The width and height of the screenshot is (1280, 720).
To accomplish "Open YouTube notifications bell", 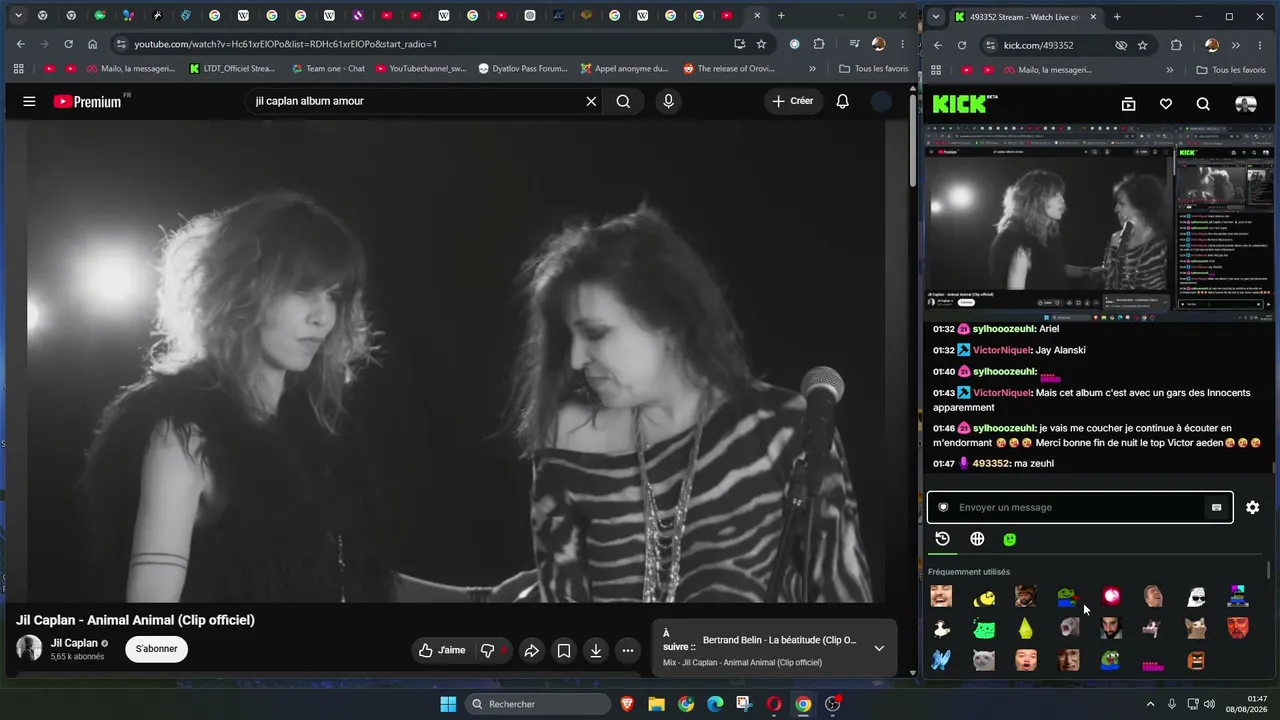I will [x=843, y=101].
